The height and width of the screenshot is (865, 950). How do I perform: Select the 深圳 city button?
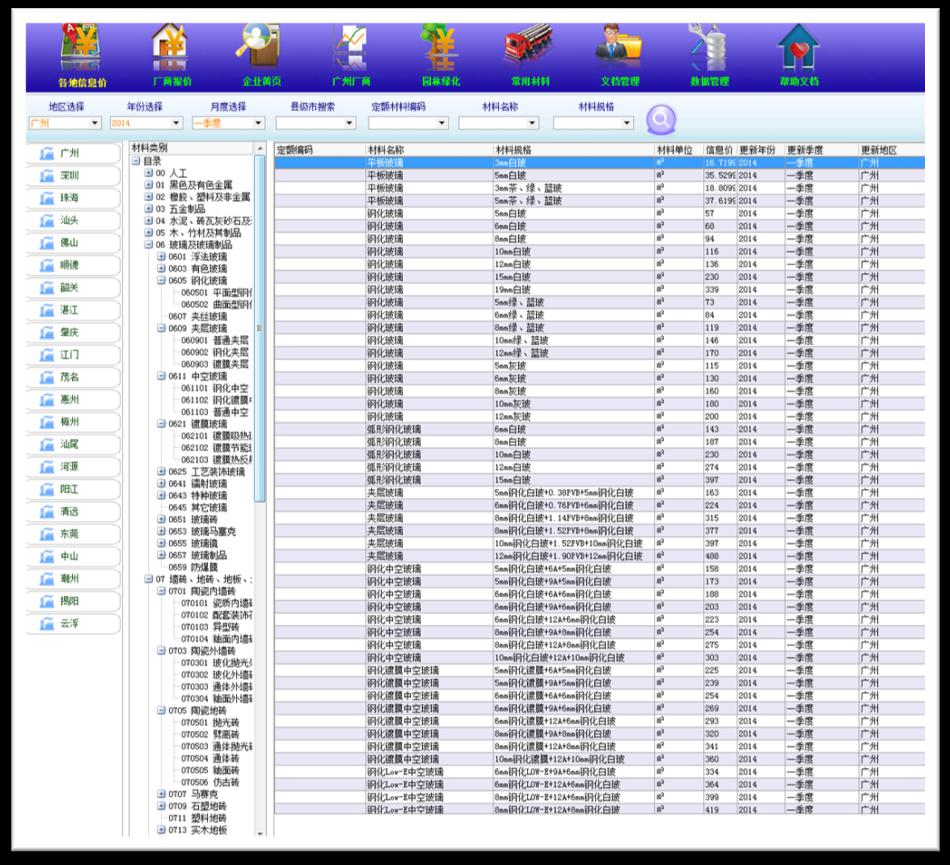coord(71,176)
